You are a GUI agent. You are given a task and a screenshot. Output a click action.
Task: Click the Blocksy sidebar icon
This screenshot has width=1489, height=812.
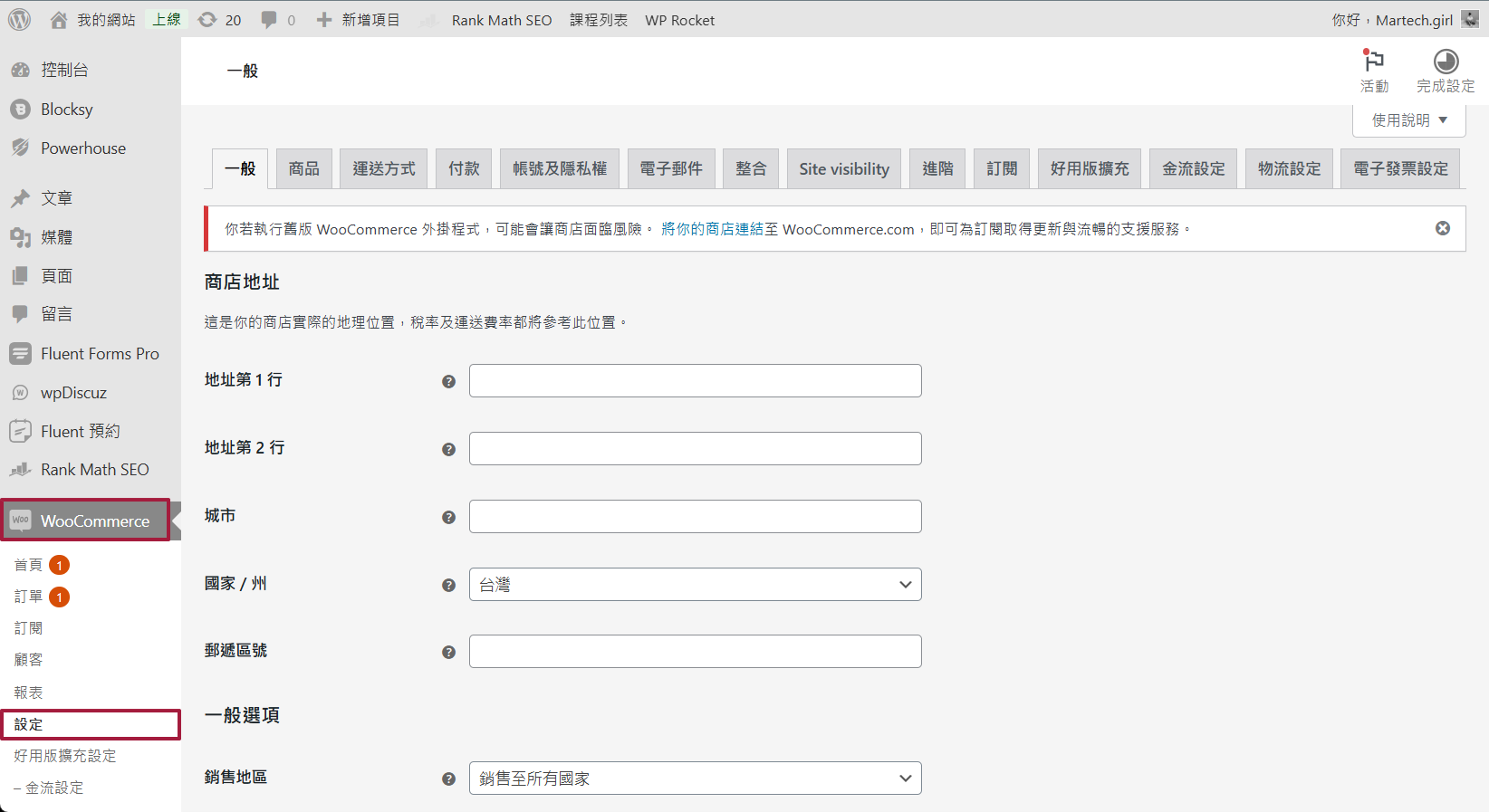(20, 110)
